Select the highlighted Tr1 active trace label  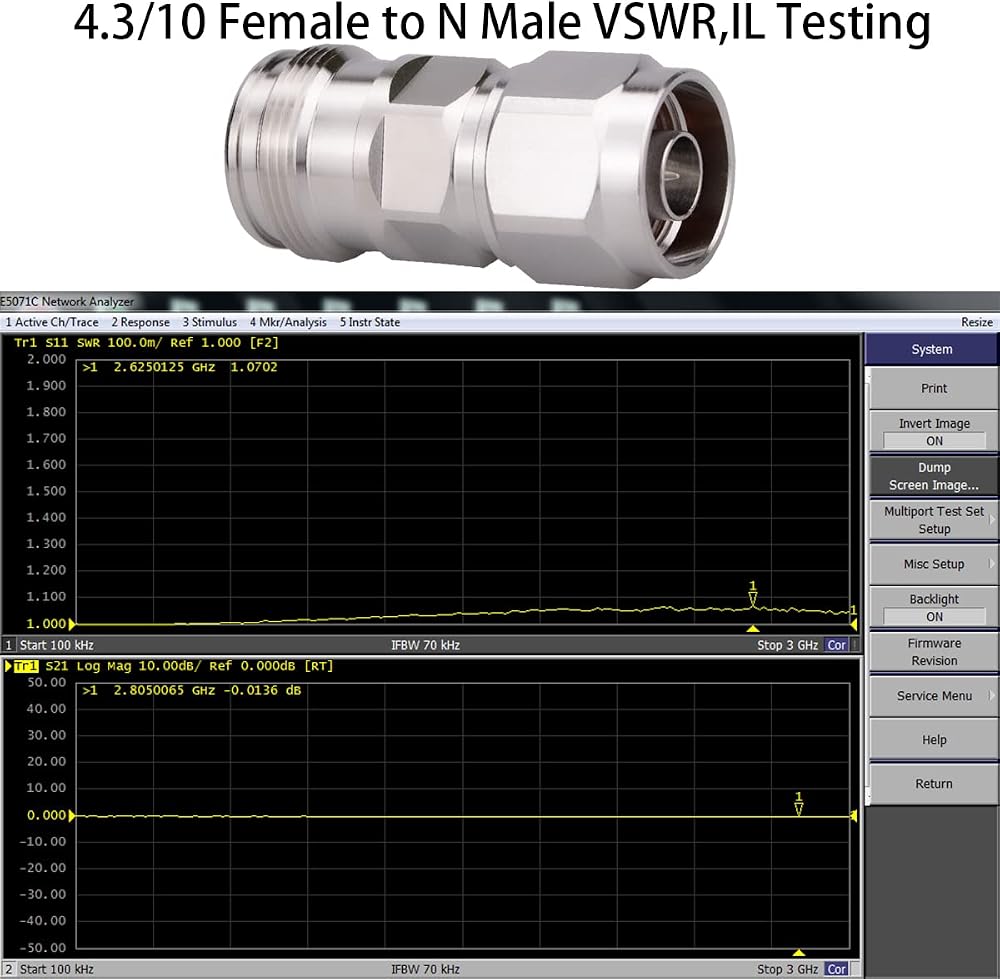[26, 666]
